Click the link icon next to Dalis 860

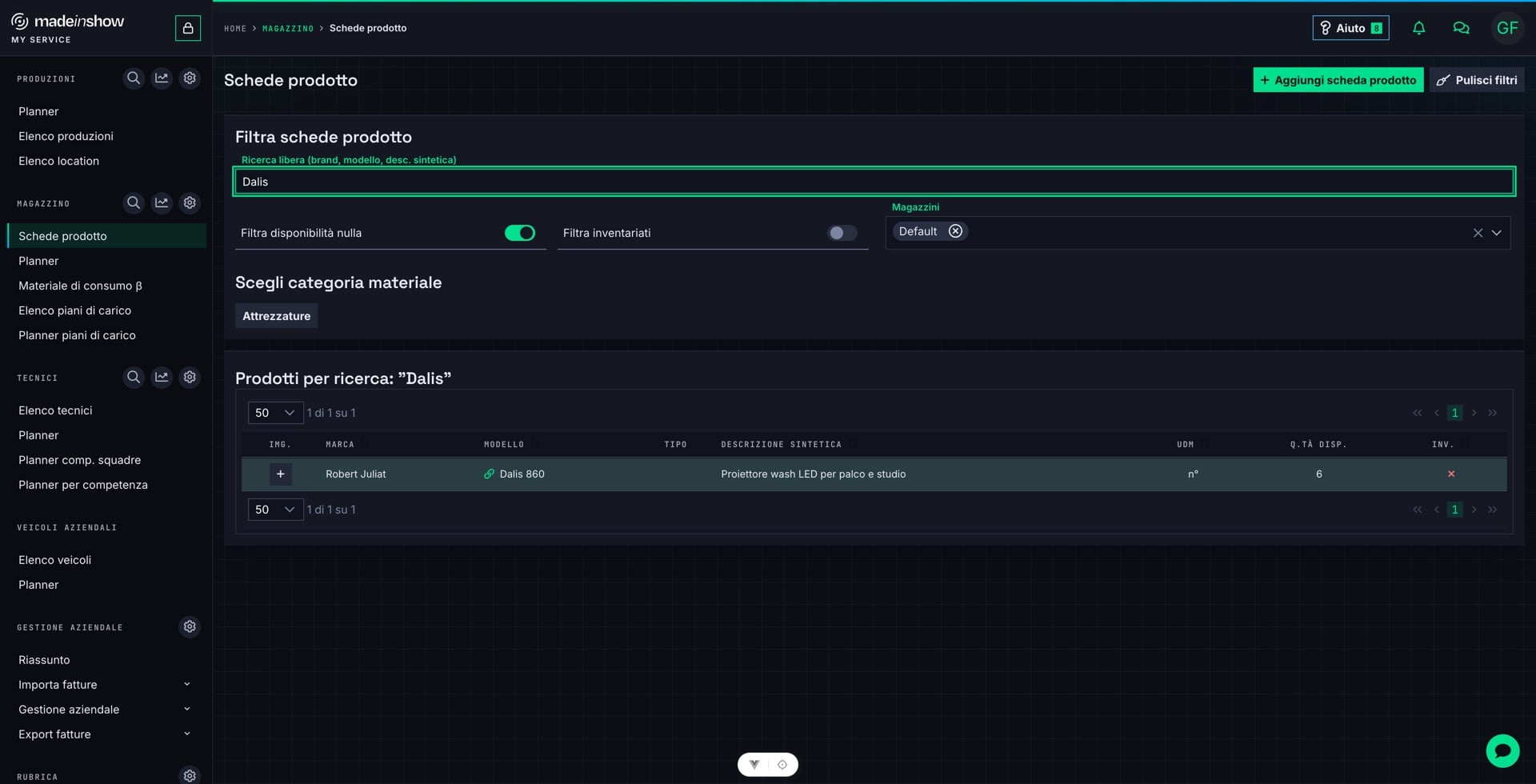tap(489, 474)
